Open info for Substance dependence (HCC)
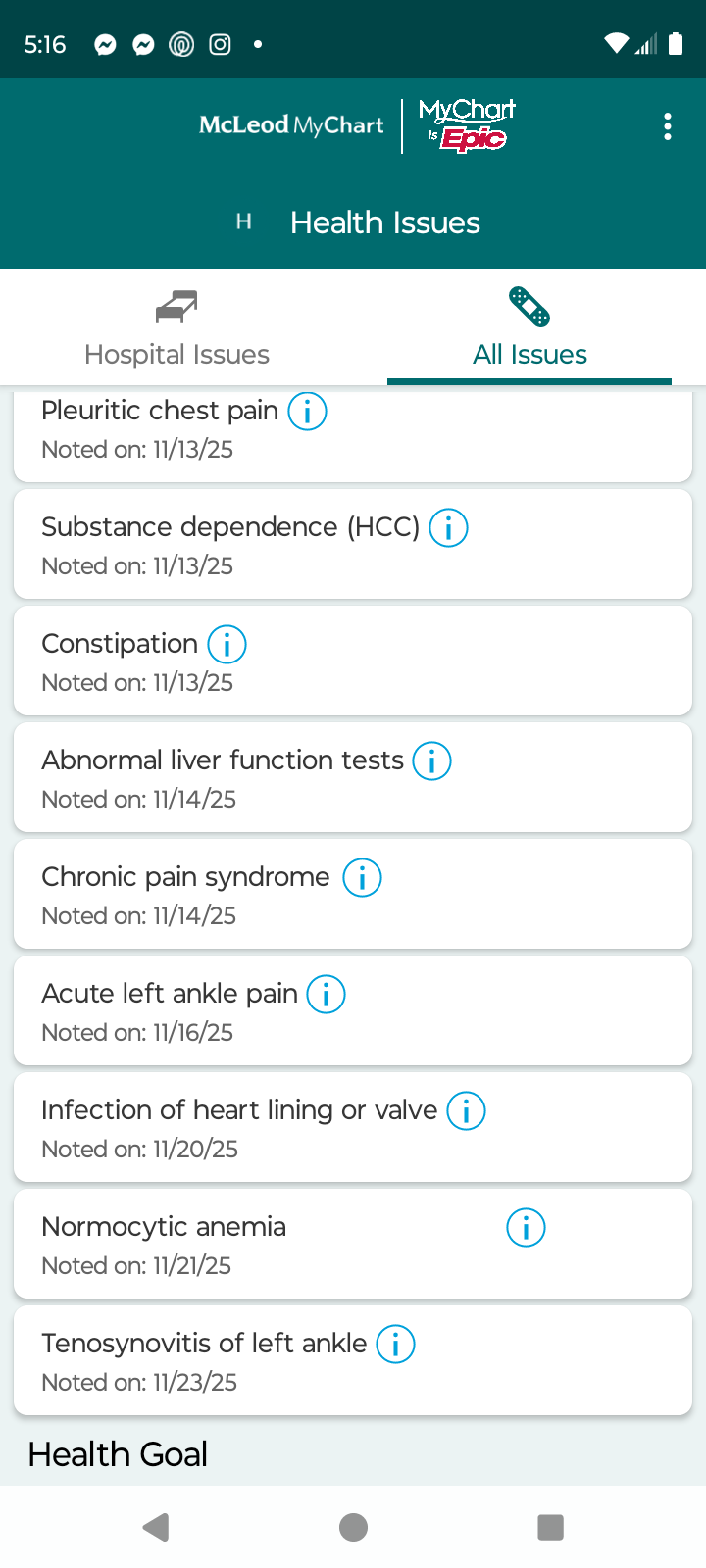The image size is (706, 1568). 449,528
